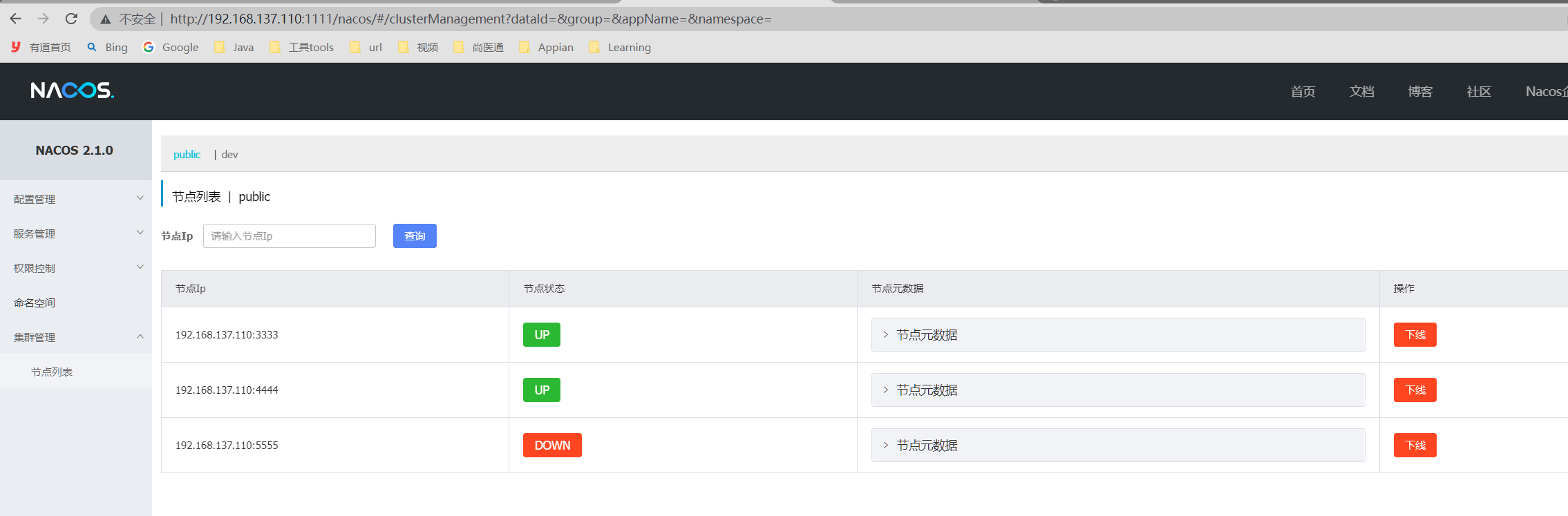This screenshot has height=516, width=1568.
Task: Open the Learning bookmarks folder
Action: pyautogui.click(x=620, y=47)
